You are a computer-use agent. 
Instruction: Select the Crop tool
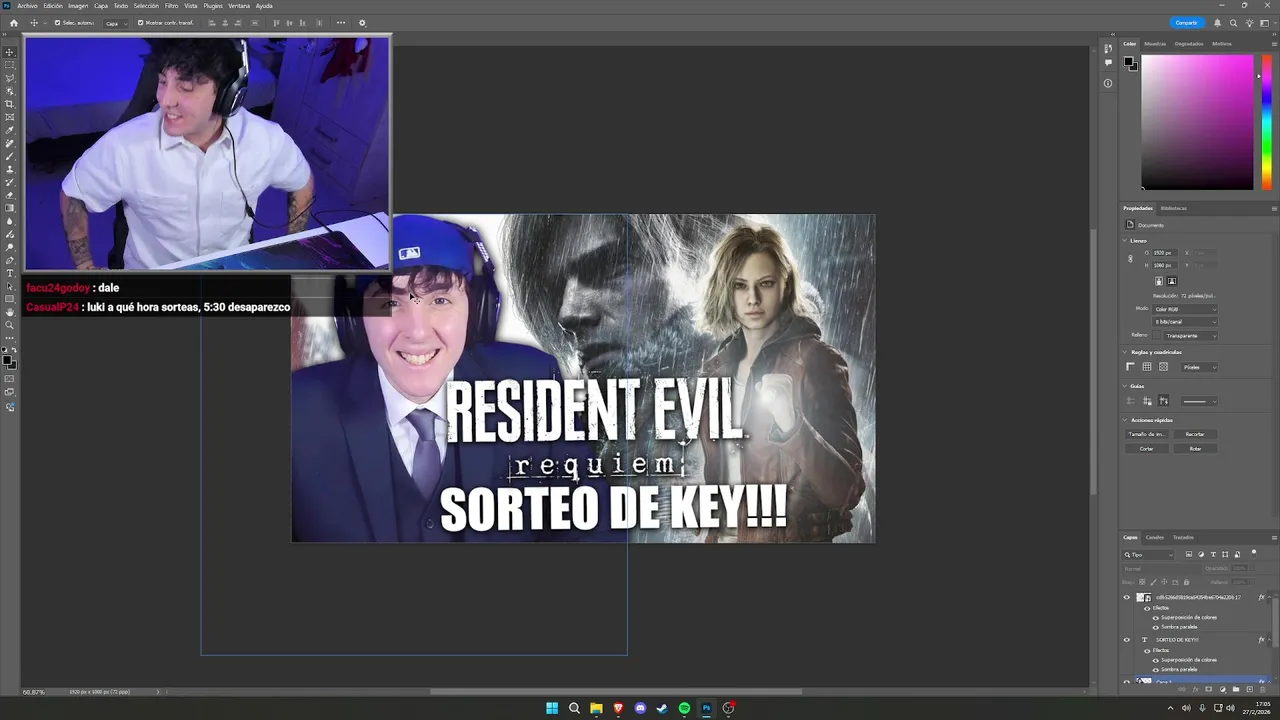(10, 104)
